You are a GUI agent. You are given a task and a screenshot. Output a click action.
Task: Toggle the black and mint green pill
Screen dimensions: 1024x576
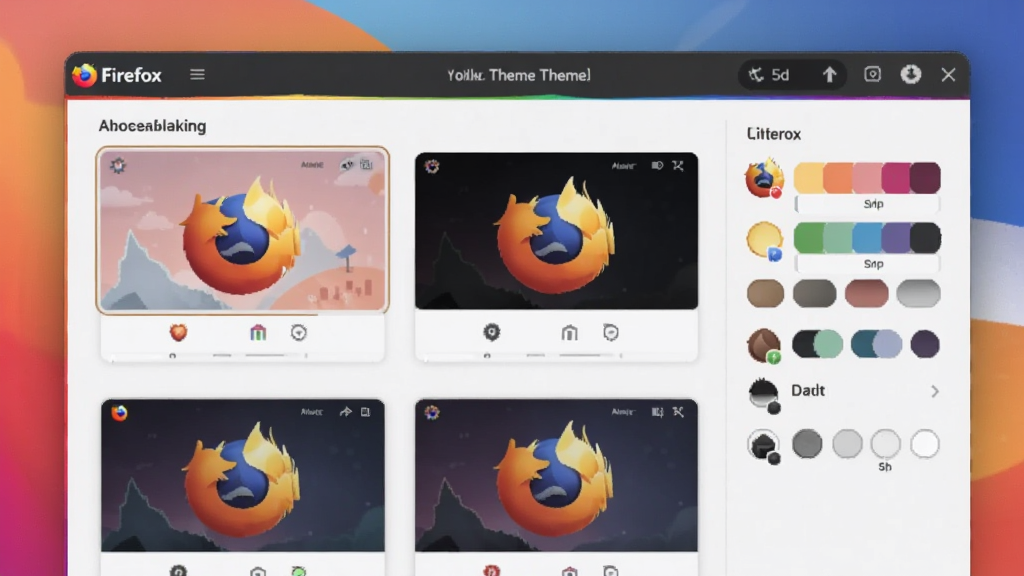point(817,344)
